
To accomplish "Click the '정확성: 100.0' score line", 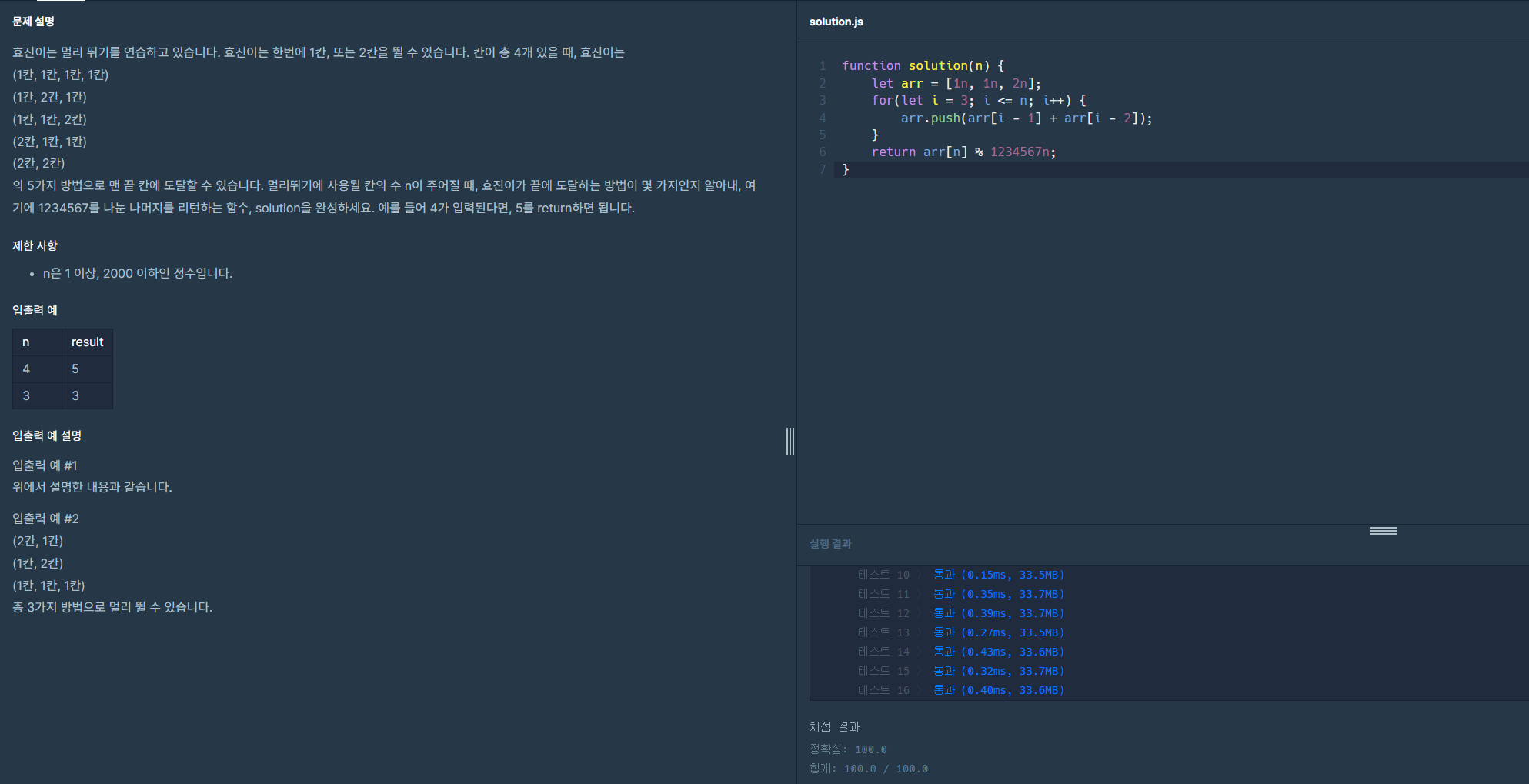I will pos(848,749).
